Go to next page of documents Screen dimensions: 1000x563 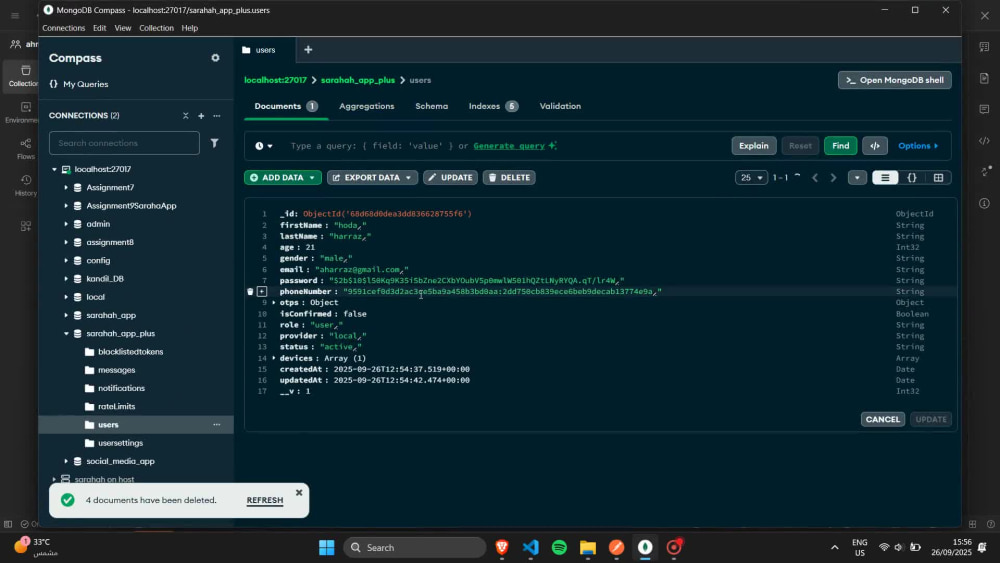point(833,178)
